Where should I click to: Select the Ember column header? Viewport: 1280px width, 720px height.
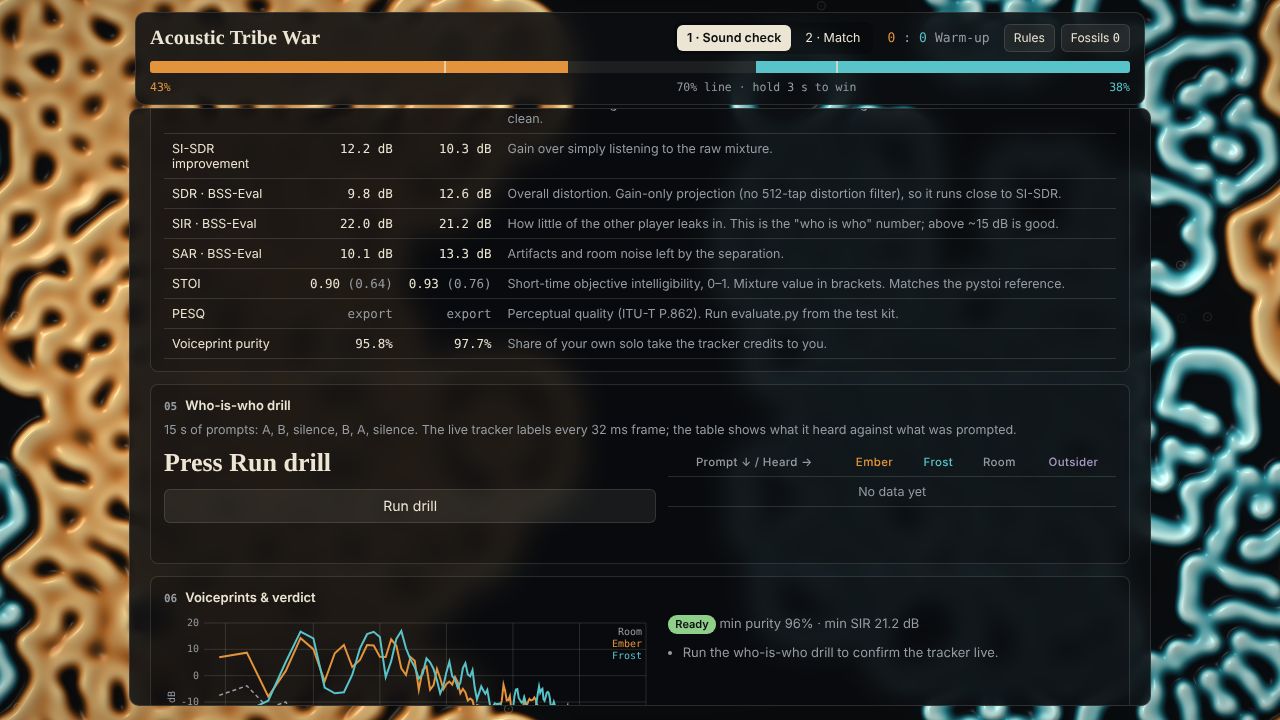tap(874, 462)
